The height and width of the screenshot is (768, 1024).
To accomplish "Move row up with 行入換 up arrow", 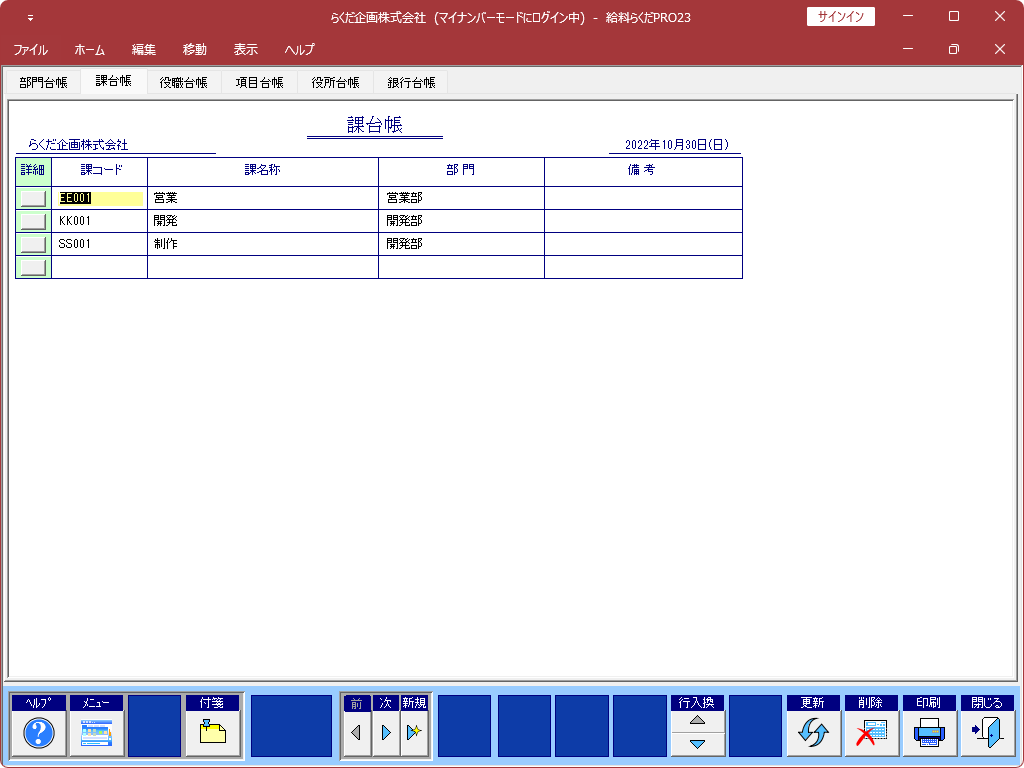I will tap(697, 721).
